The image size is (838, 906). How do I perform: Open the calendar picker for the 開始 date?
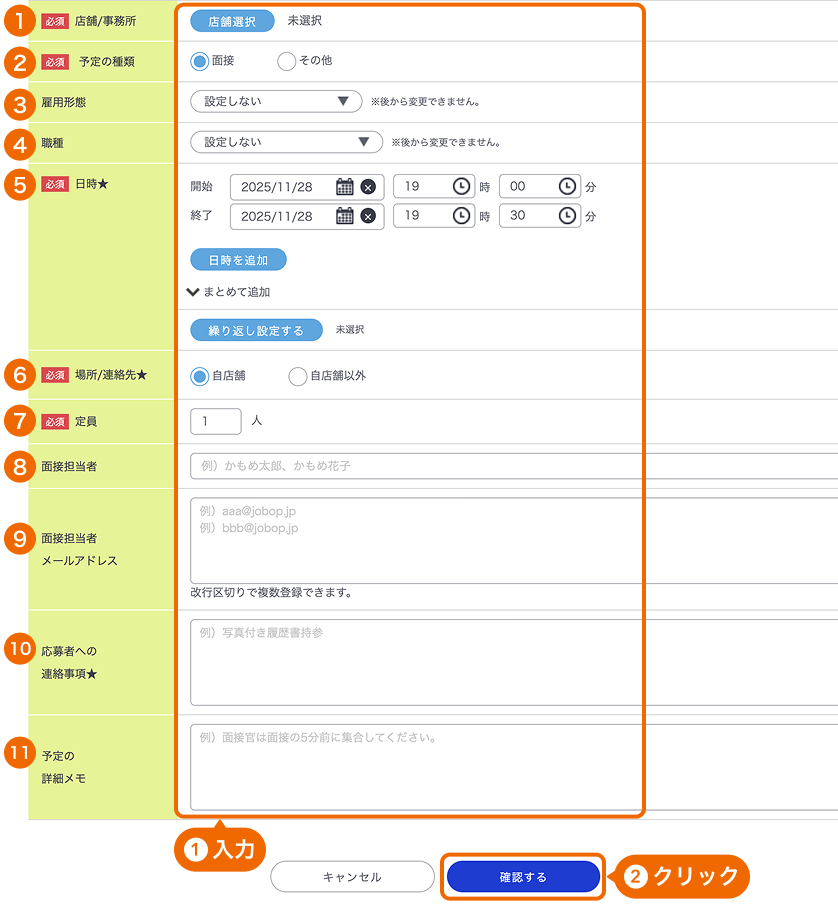tap(344, 186)
